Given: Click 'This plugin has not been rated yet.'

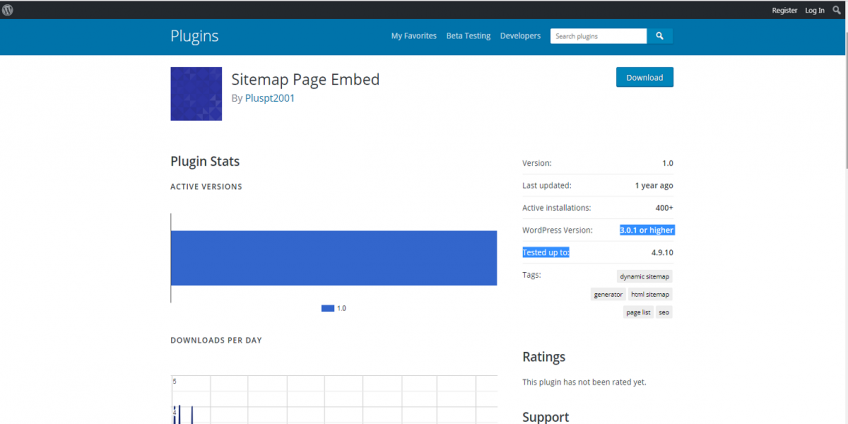Looking at the screenshot, I should pos(584,382).
